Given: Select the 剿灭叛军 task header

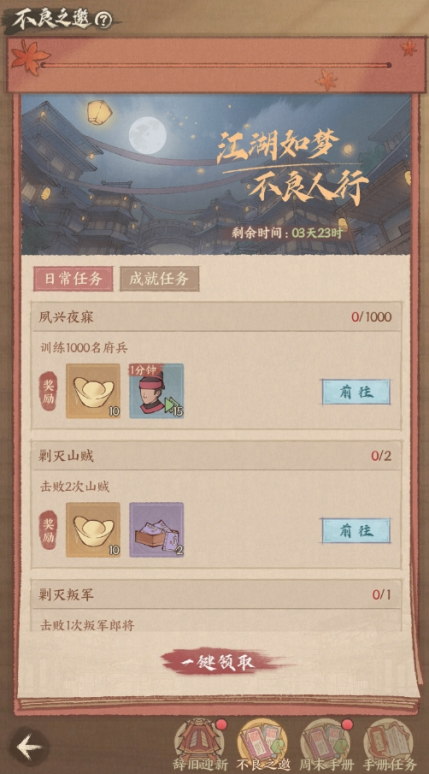Looking at the screenshot, I should coord(216,594).
